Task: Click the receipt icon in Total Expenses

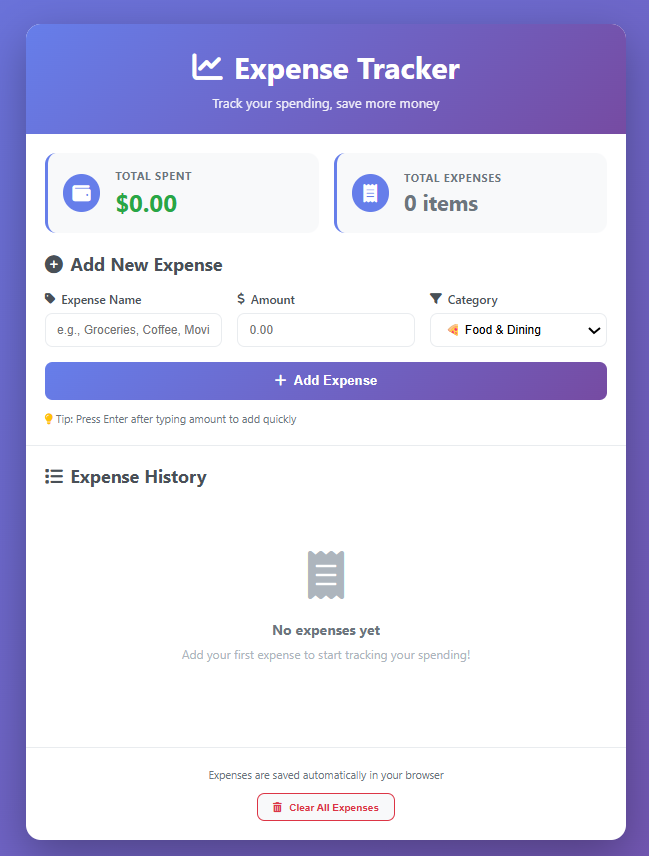Action: click(x=370, y=193)
